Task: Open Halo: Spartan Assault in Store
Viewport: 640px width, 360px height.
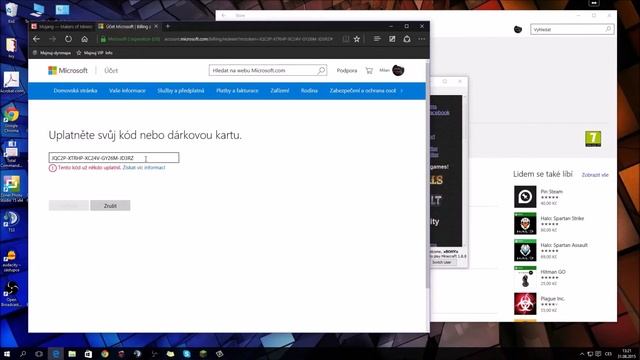Action: click(551, 250)
